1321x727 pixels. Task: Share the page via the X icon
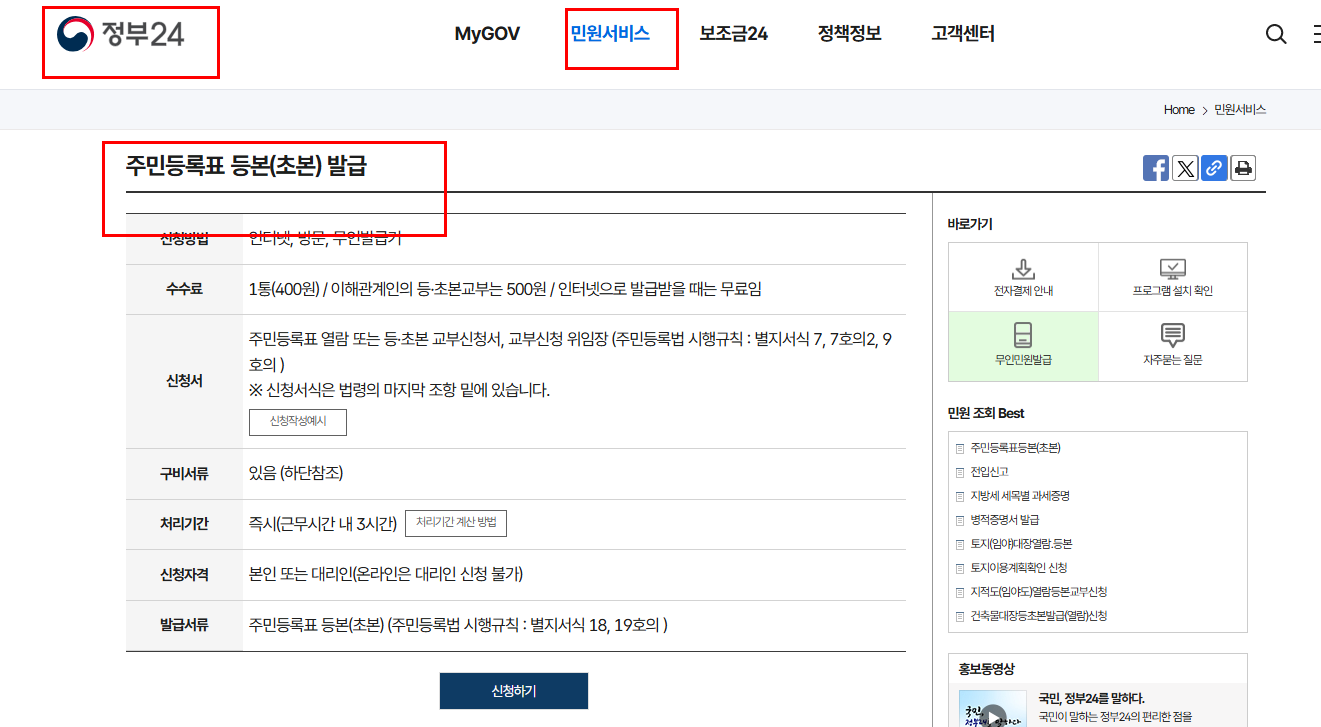(x=1185, y=168)
